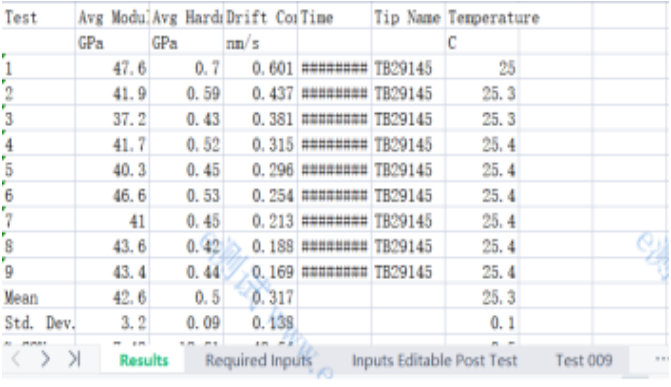Open the Required Inputs sheet tab

258,360
